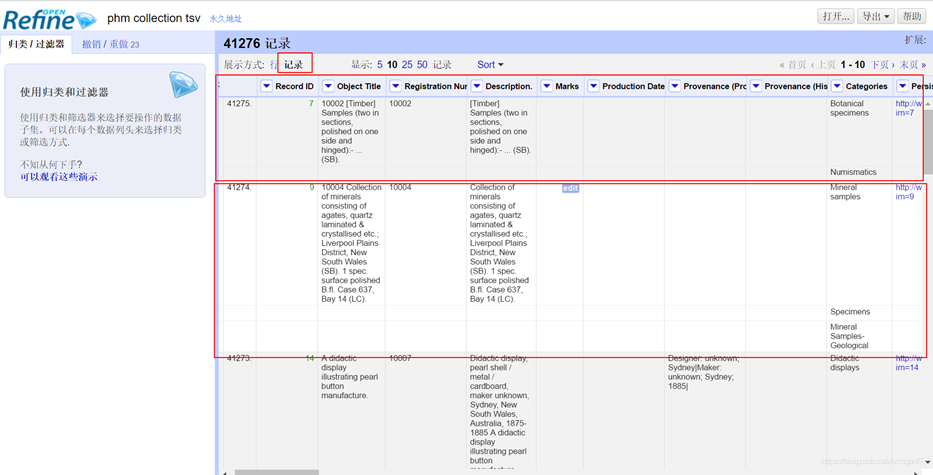Click the 打开... button
Image resolution: width=933 pixels, height=475 pixels.
pos(835,16)
